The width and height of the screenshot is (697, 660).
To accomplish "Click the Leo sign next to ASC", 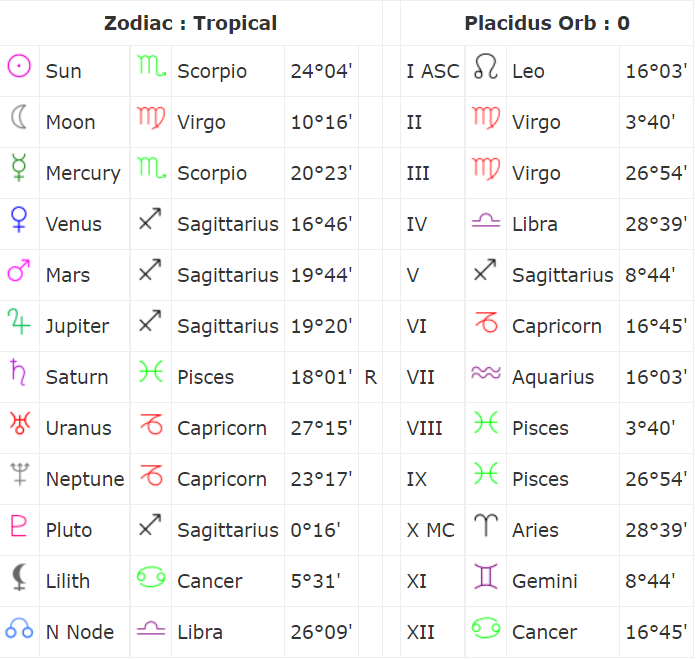I will (x=486, y=66).
